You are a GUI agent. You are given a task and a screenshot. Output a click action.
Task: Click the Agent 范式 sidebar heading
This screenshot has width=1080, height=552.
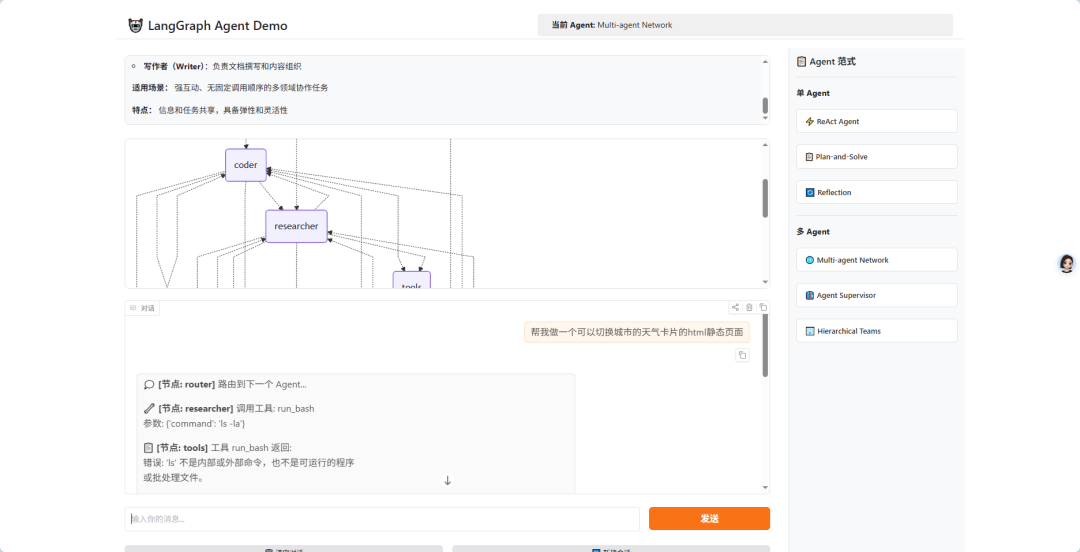[833, 61]
